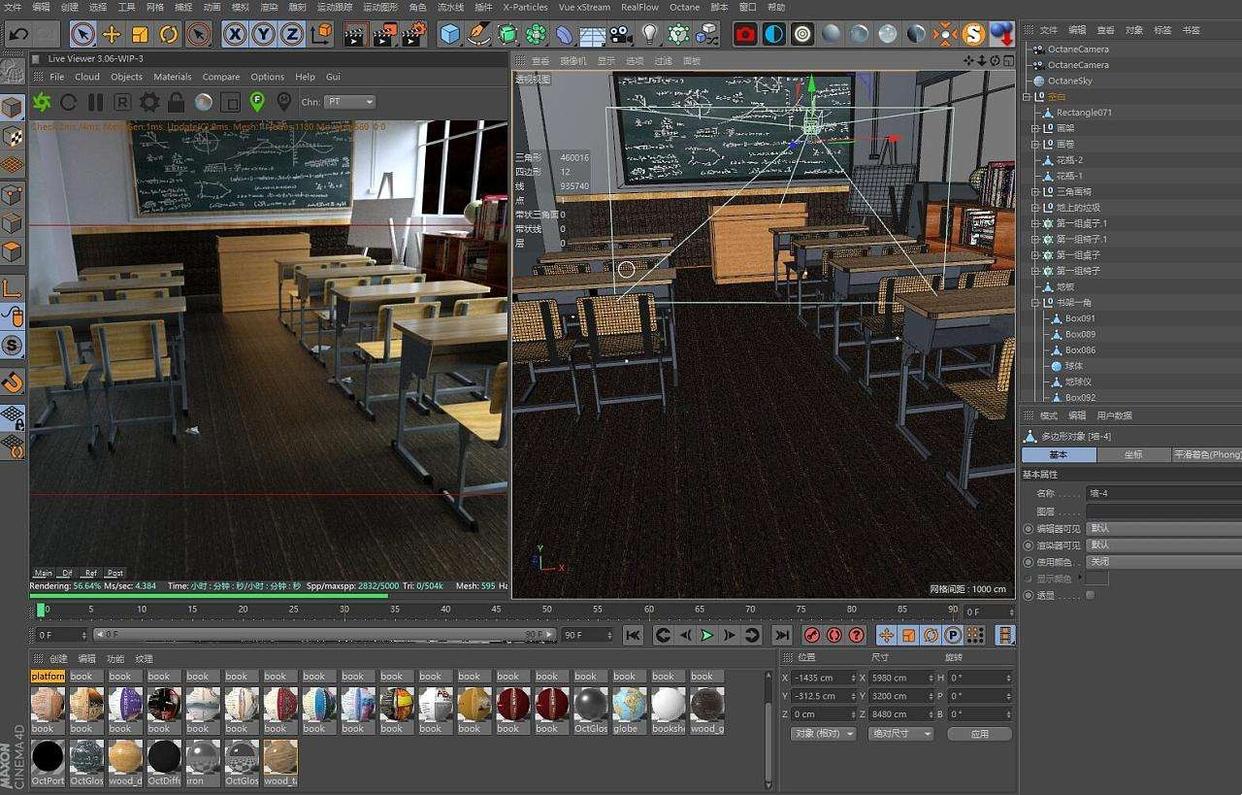Click the OctaneSky icon in Object Manager
This screenshot has height=795, width=1242.
(1040, 81)
